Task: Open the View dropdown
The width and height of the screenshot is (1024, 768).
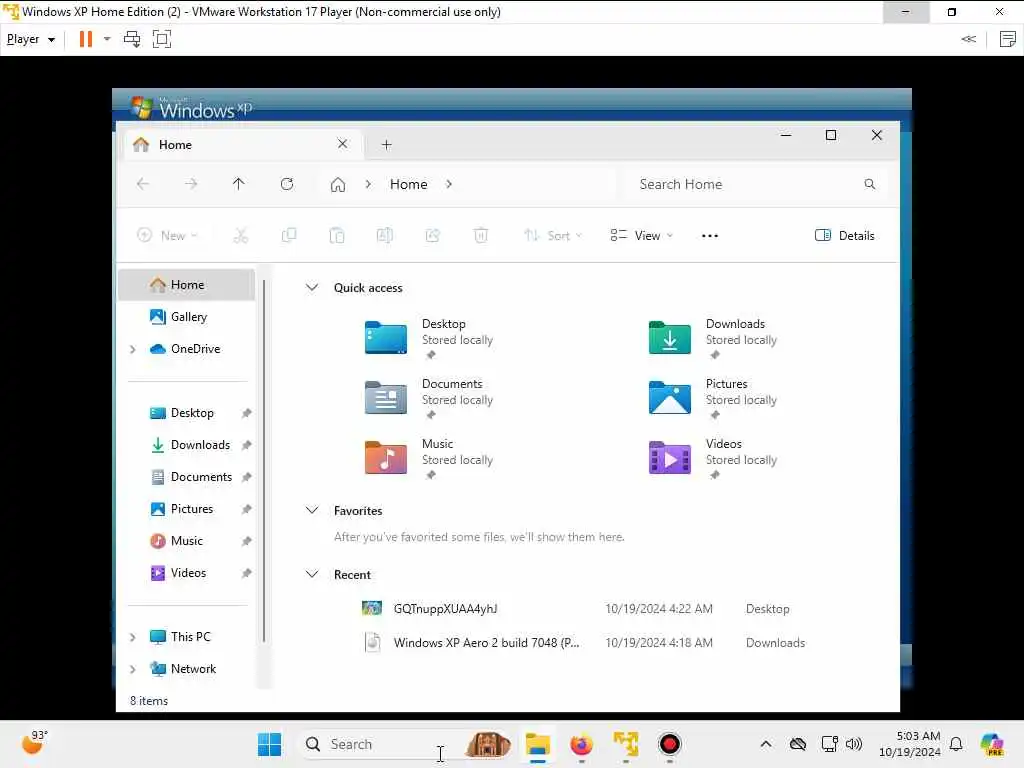Action: tap(641, 236)
